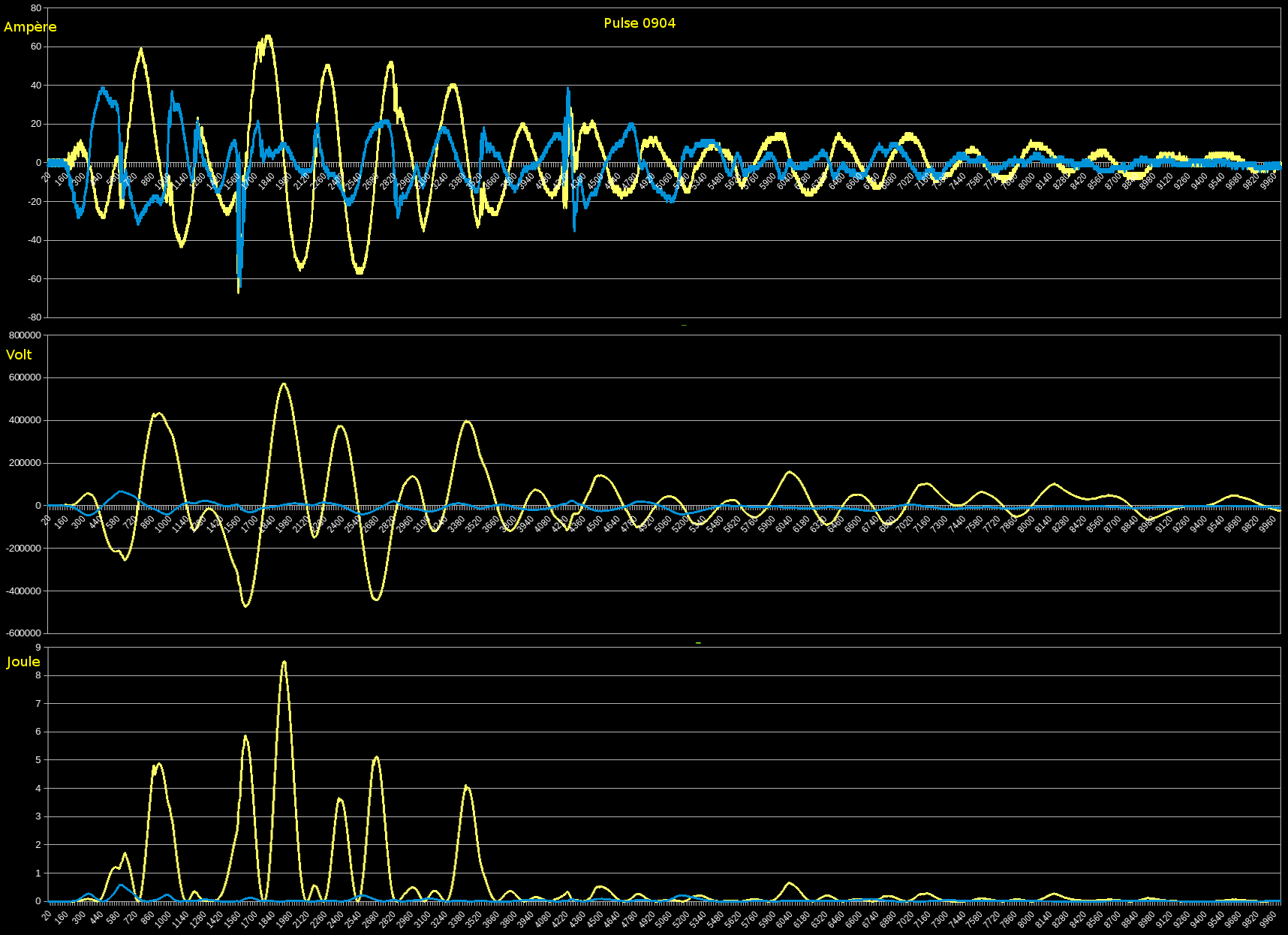Select the "Joule" axis label
Screen dimensions: 1288x935
(x=23, y=662)
